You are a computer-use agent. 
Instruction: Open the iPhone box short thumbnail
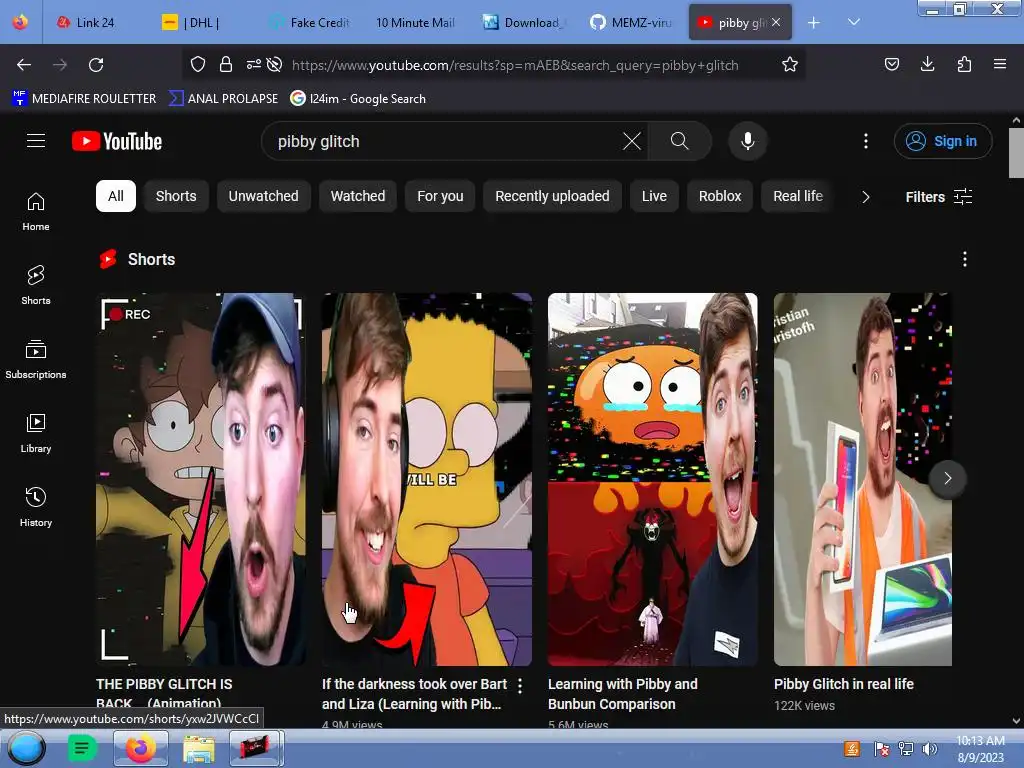[x=863, y=479]
